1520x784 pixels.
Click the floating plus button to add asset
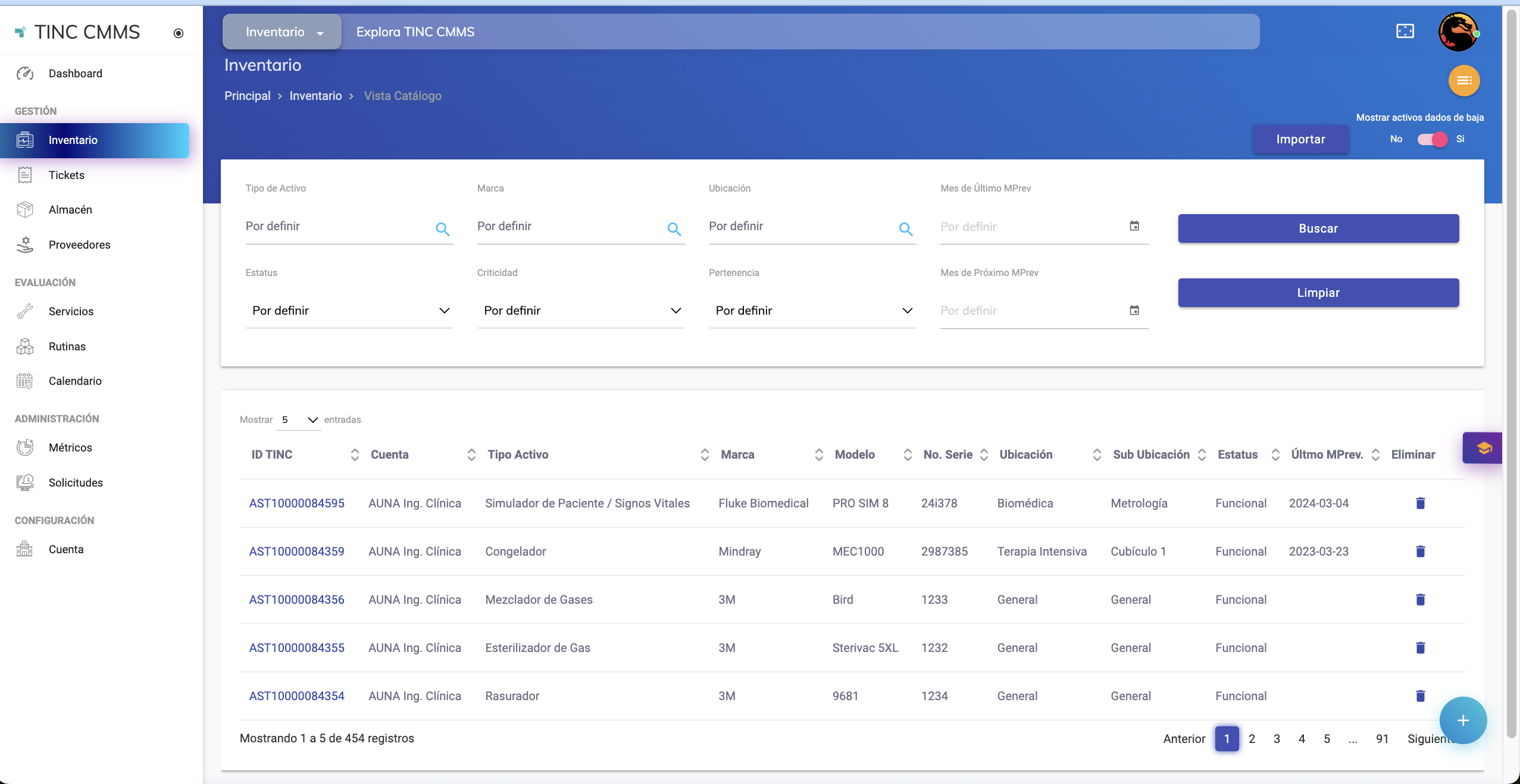click(1462, 720)
